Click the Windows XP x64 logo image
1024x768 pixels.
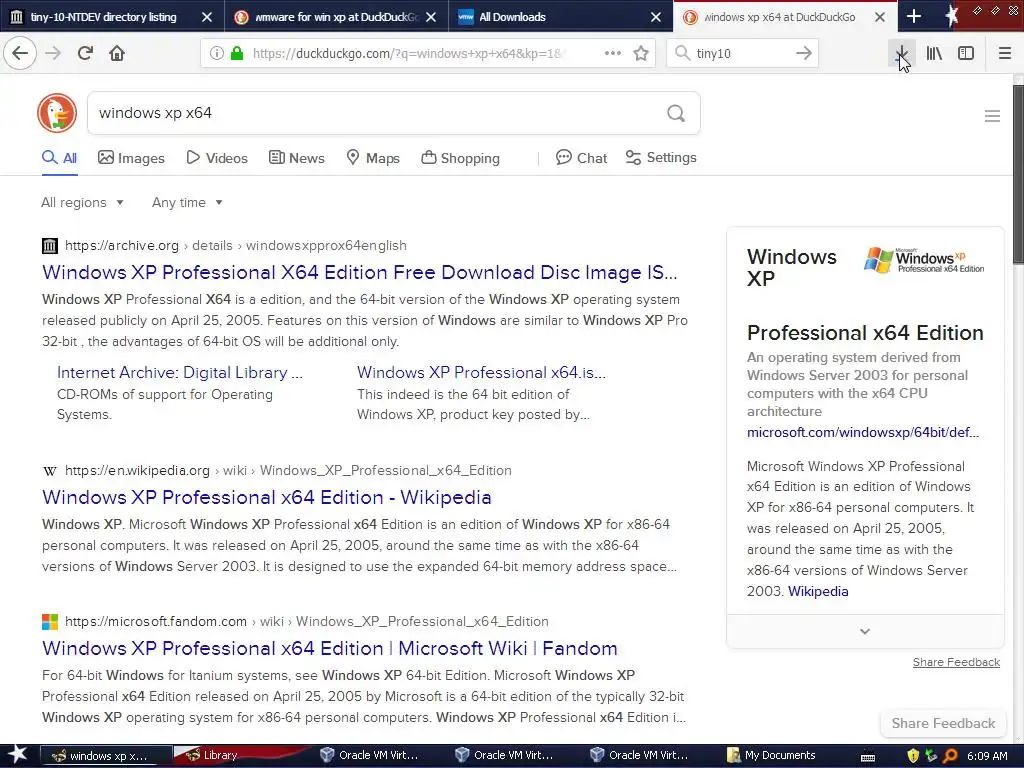coord(923,260)
